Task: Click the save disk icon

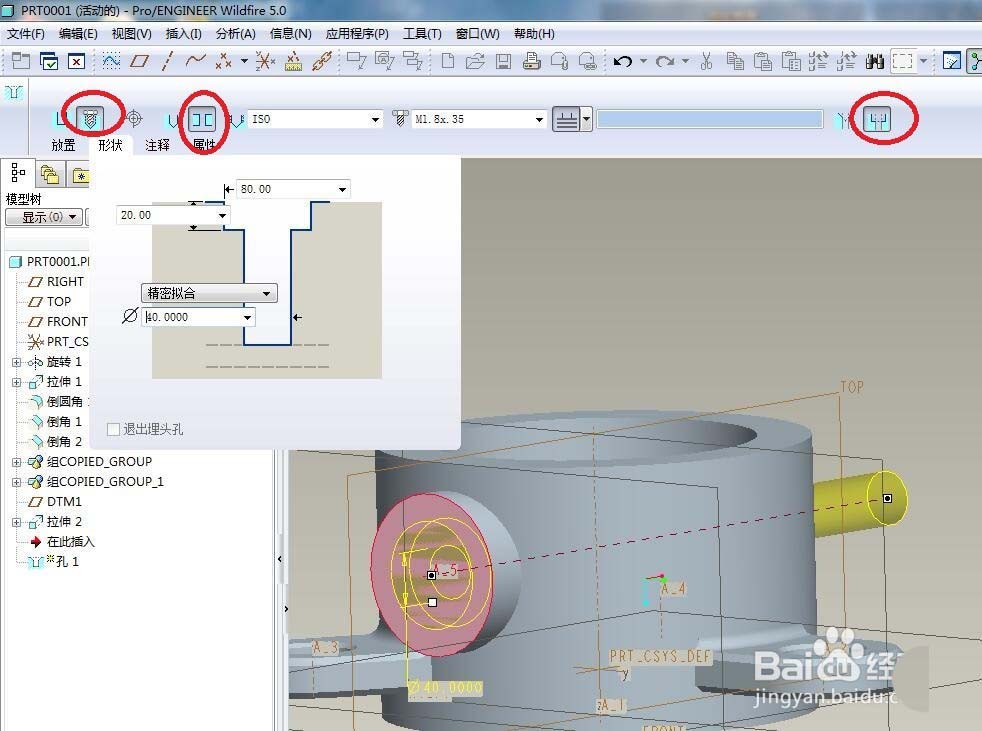Action: pos(503,61)
